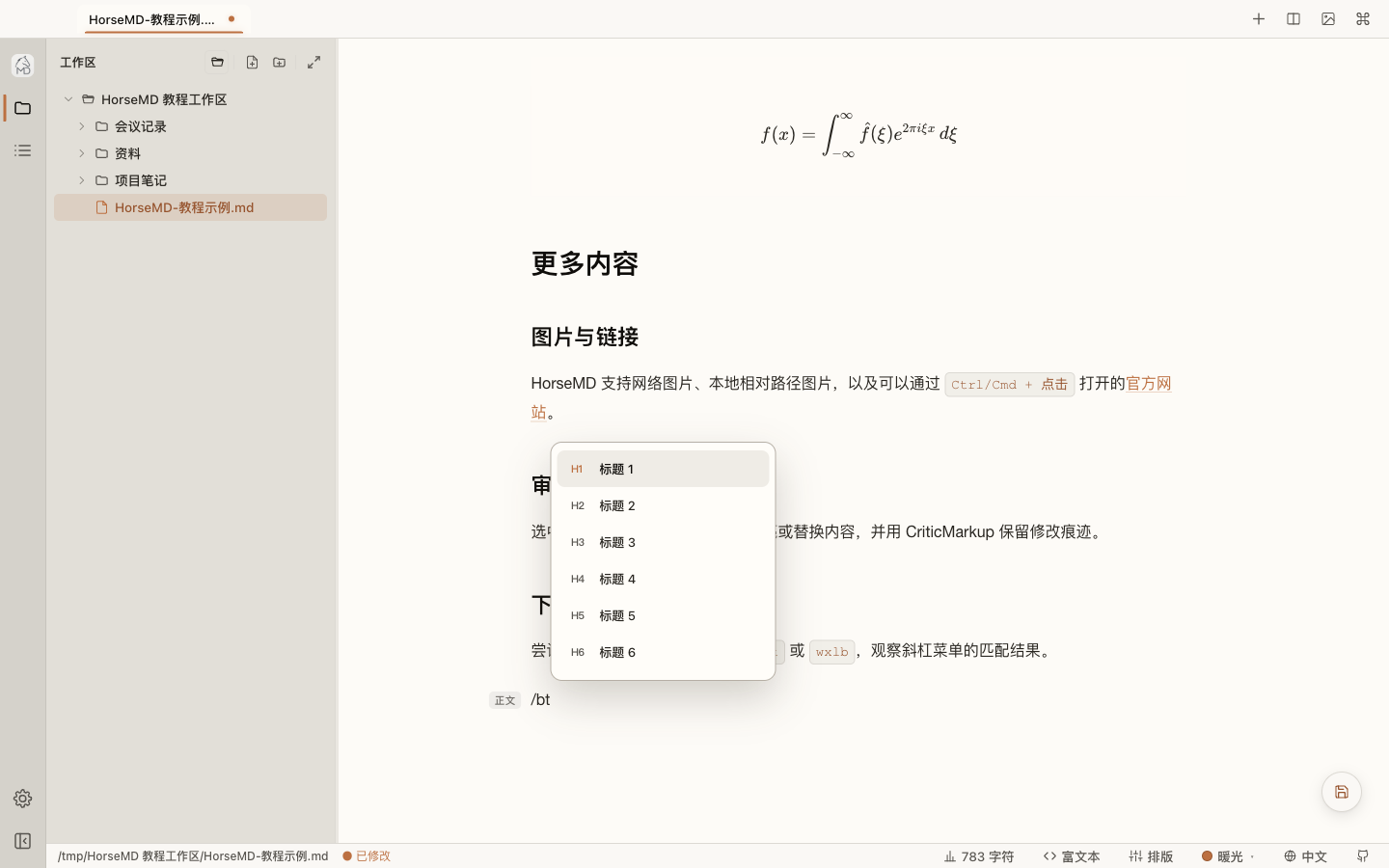
Task: Click the 工作区 panel title
Action: pos(78,63)
